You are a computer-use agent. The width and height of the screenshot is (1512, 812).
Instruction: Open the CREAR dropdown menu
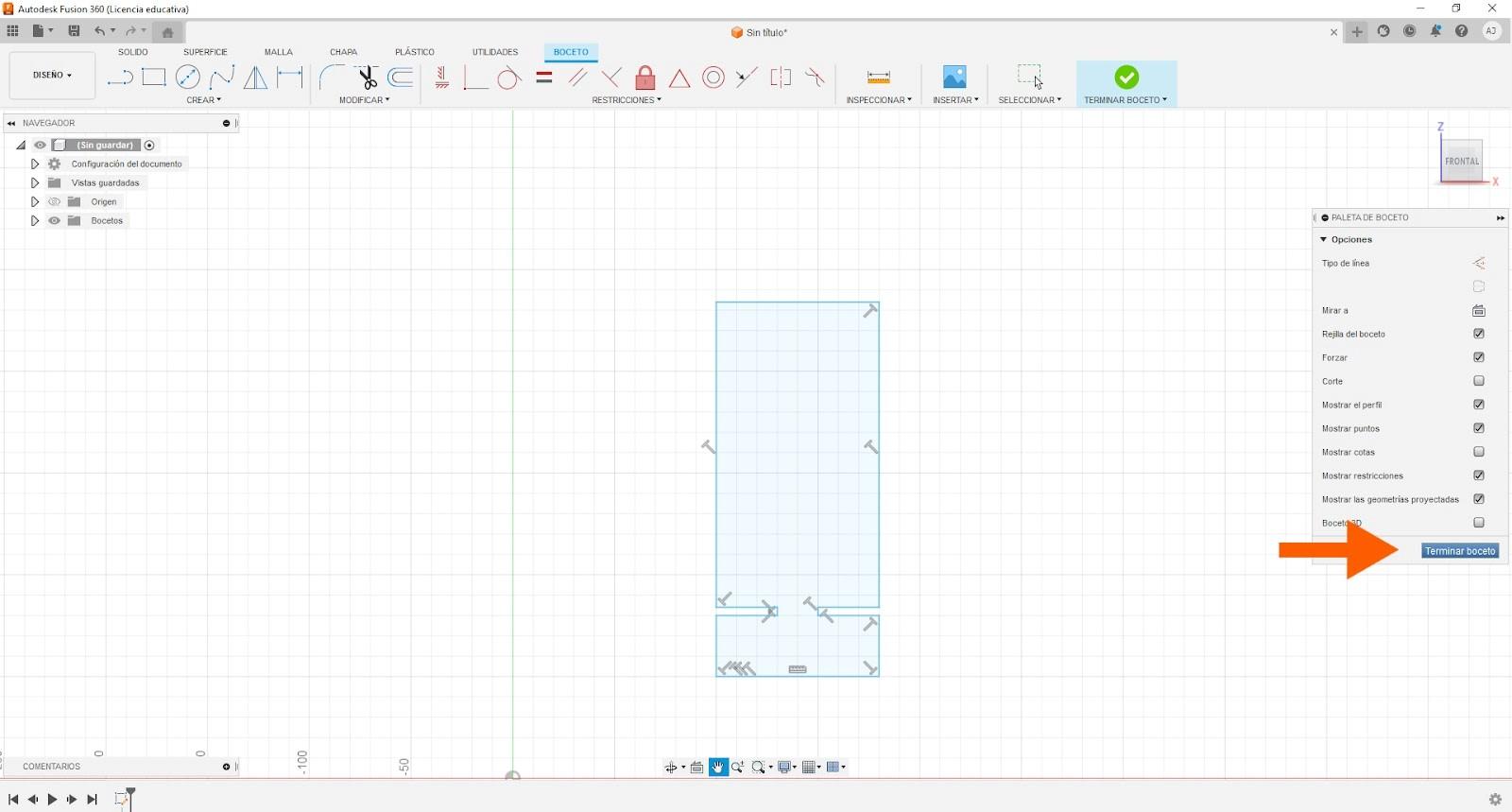[x=203, y=100]
